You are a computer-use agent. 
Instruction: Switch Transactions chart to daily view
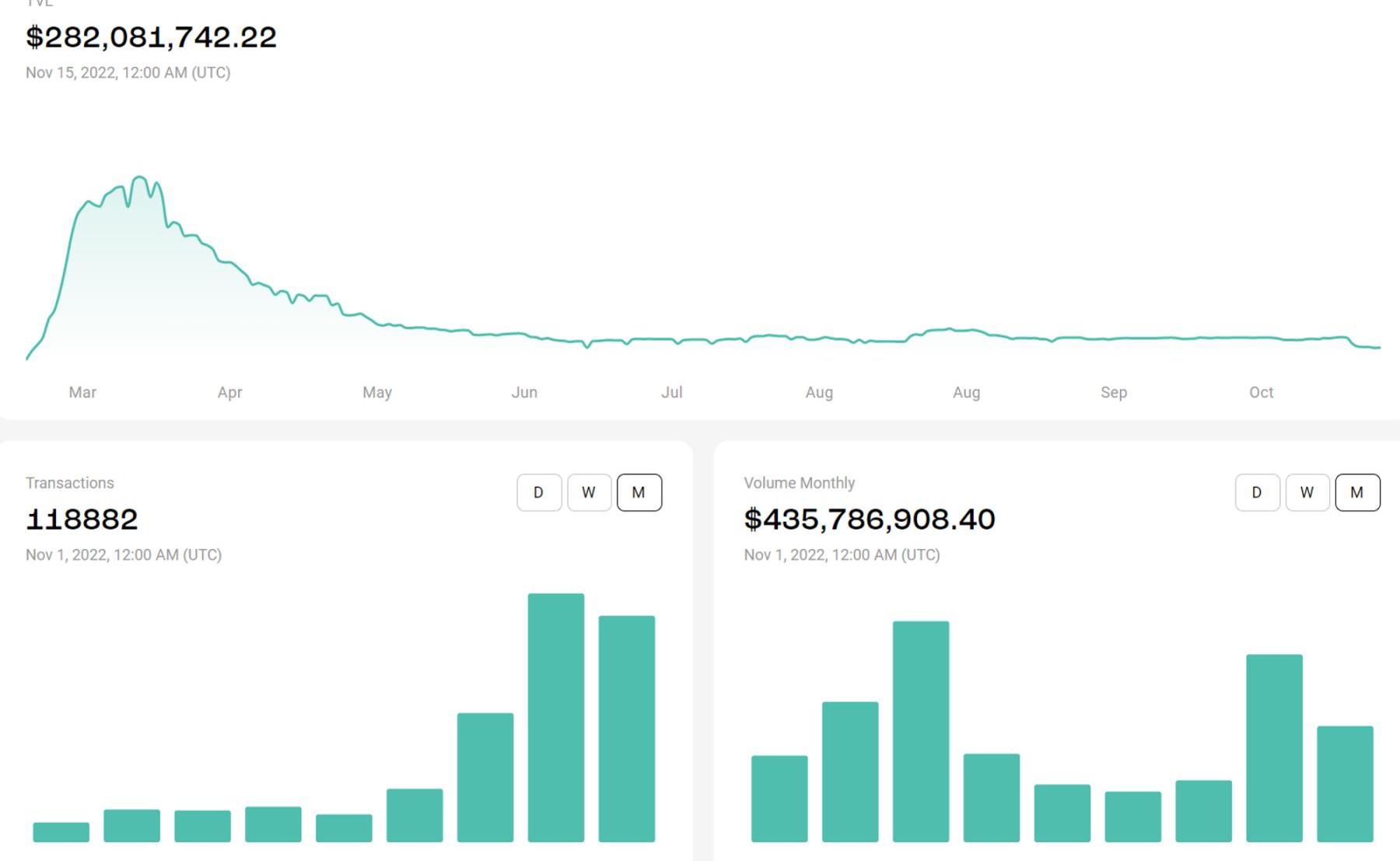pyautogui.click(x=539, y=492)
